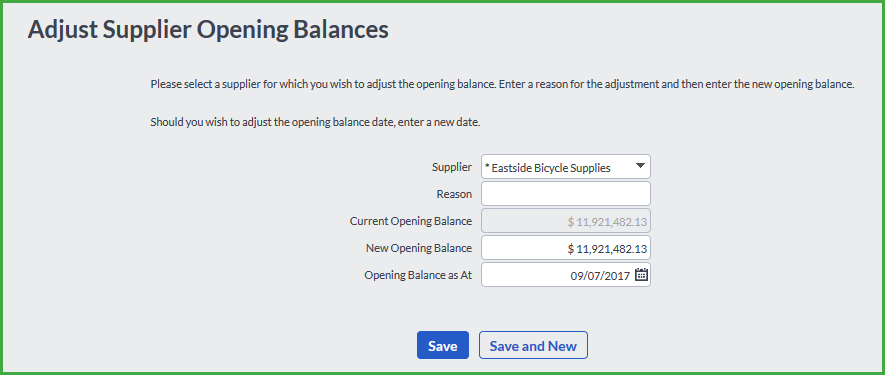Click the Opening Balance as At date field
The image size is (885, 375).
coord(566,275)
